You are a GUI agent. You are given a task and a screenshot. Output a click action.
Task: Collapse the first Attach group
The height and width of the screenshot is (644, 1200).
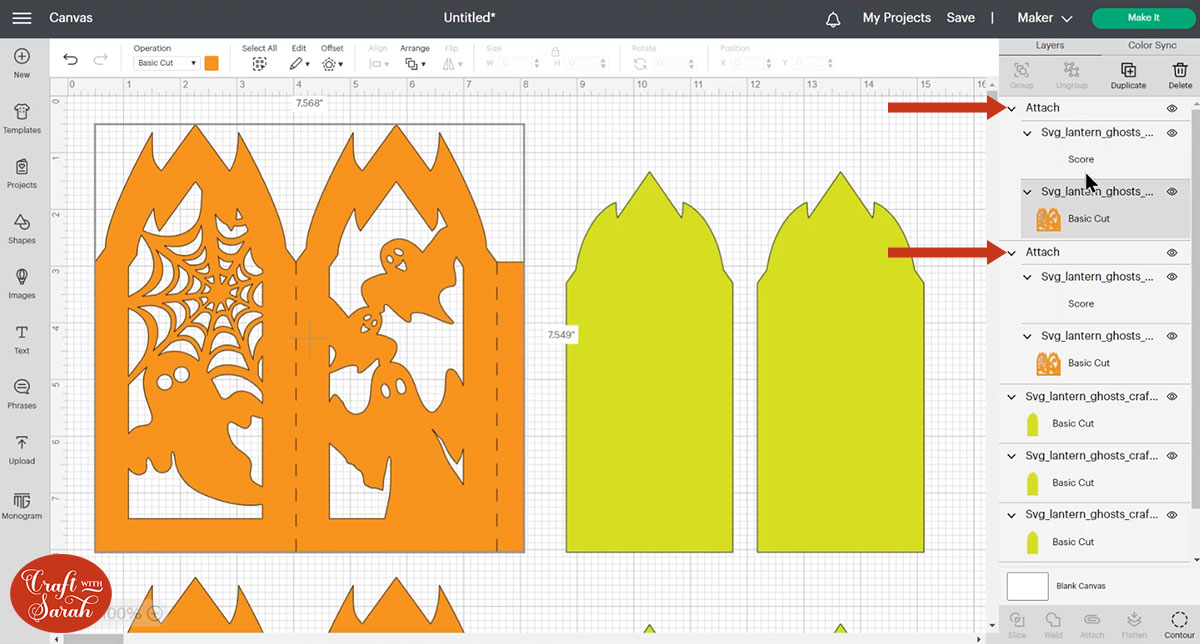pos(1012,108)
